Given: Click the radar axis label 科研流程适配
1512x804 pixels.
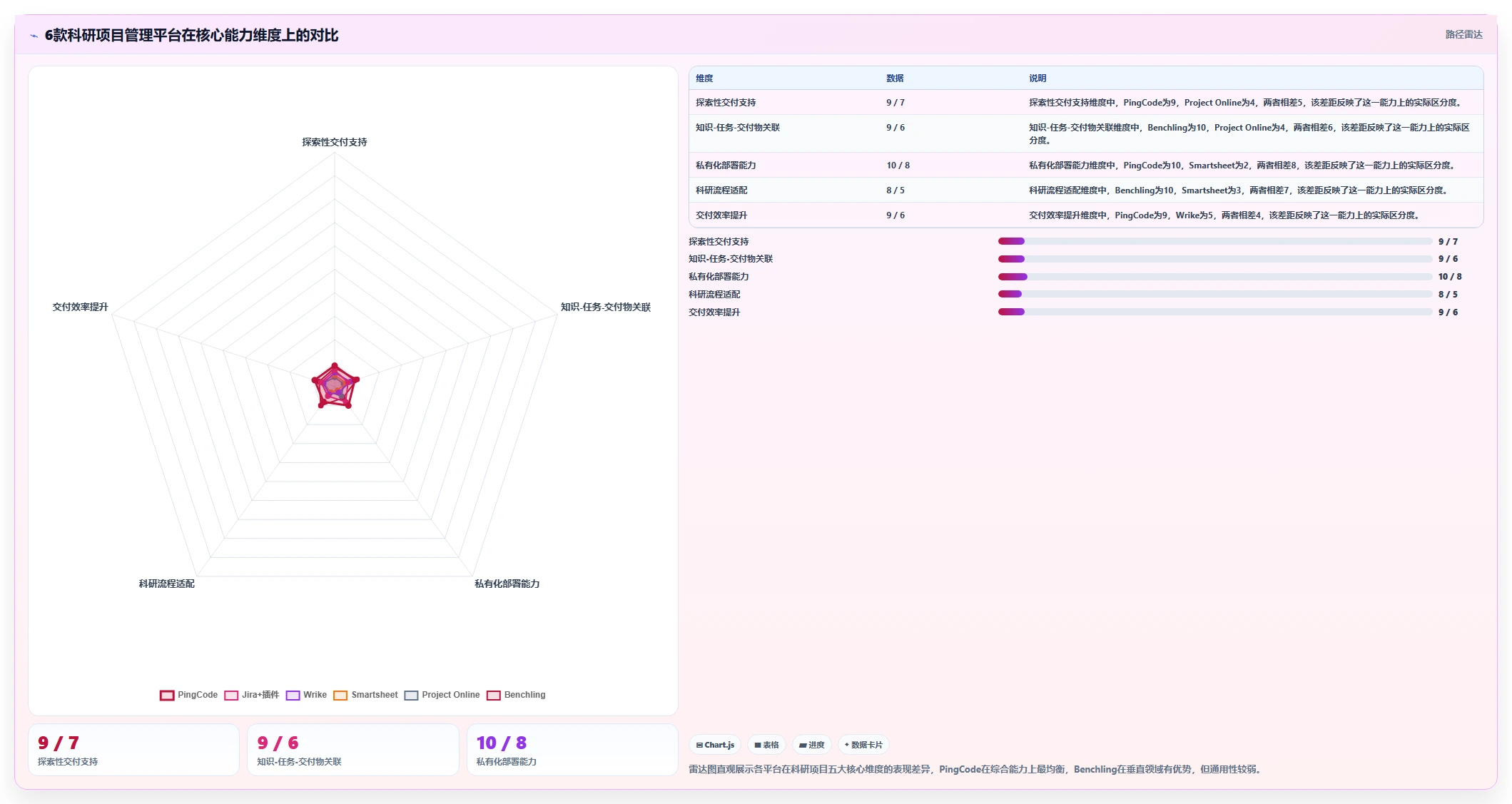Looking at the screenshot, I should [x=166, y=584].
